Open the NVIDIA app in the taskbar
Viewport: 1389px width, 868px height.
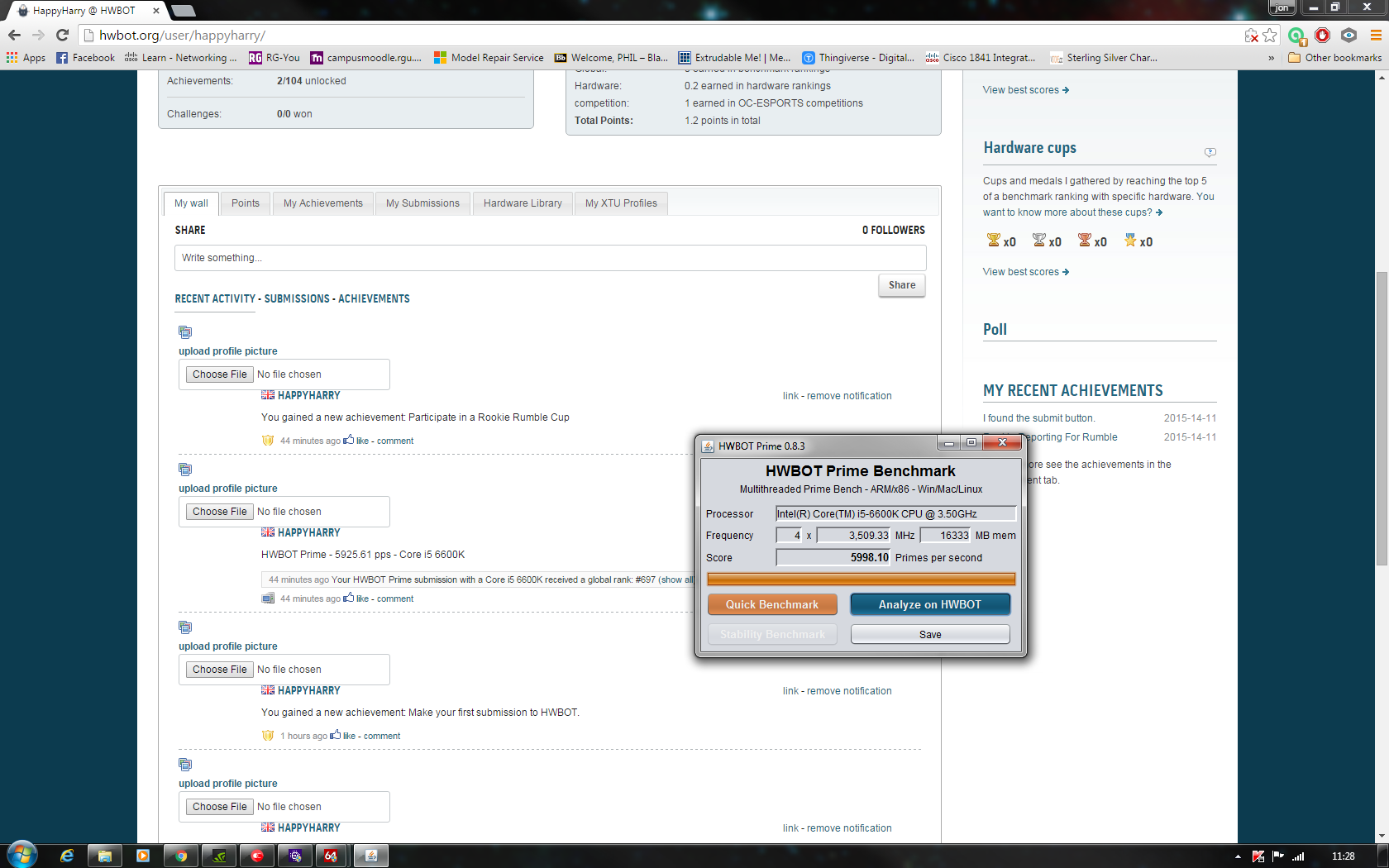[x=219, y=856]
